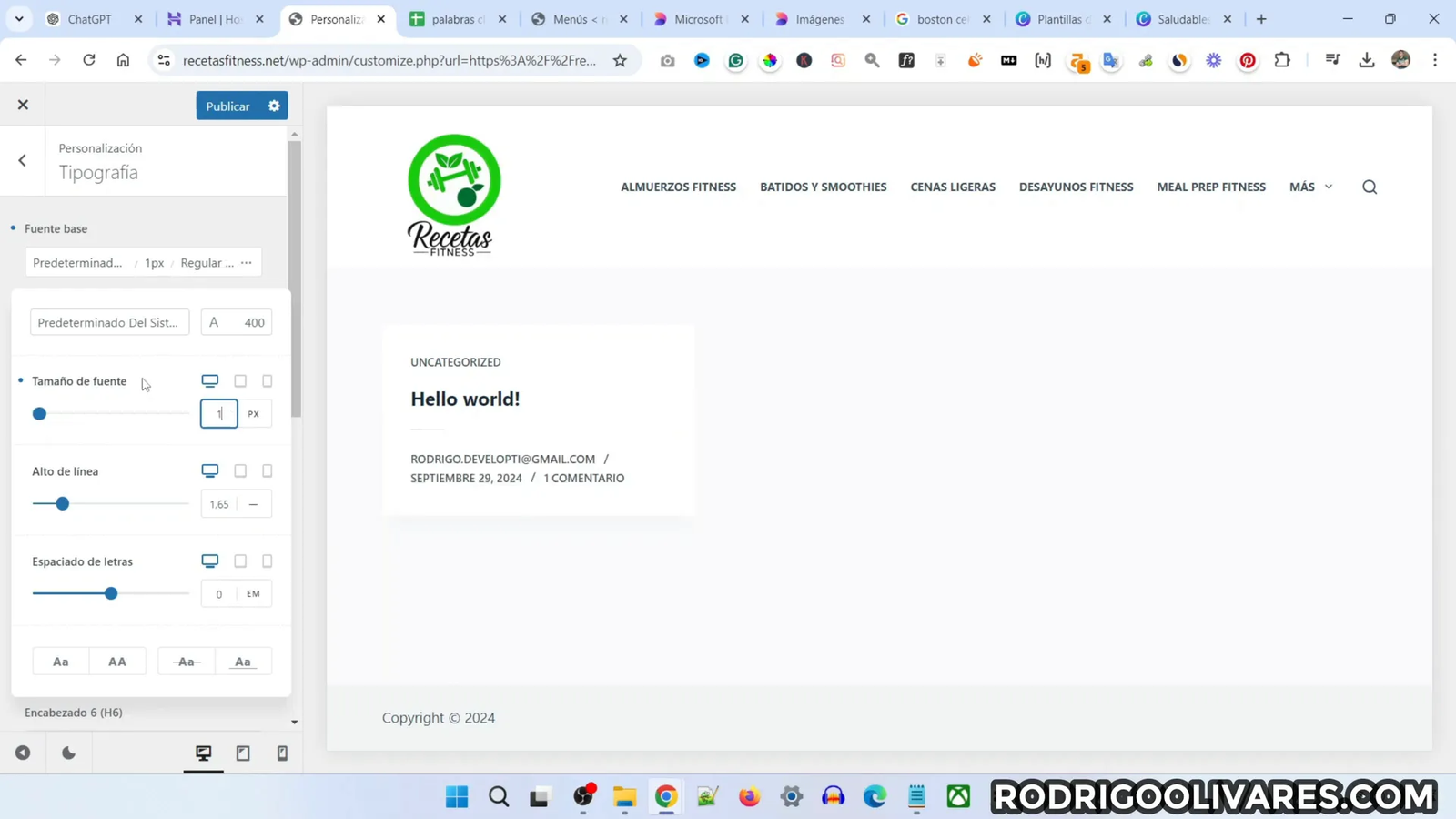Select mobile device for Alto de línea
The height and width of the screenshot is (819, 1456).
click(x=268, y=470)
